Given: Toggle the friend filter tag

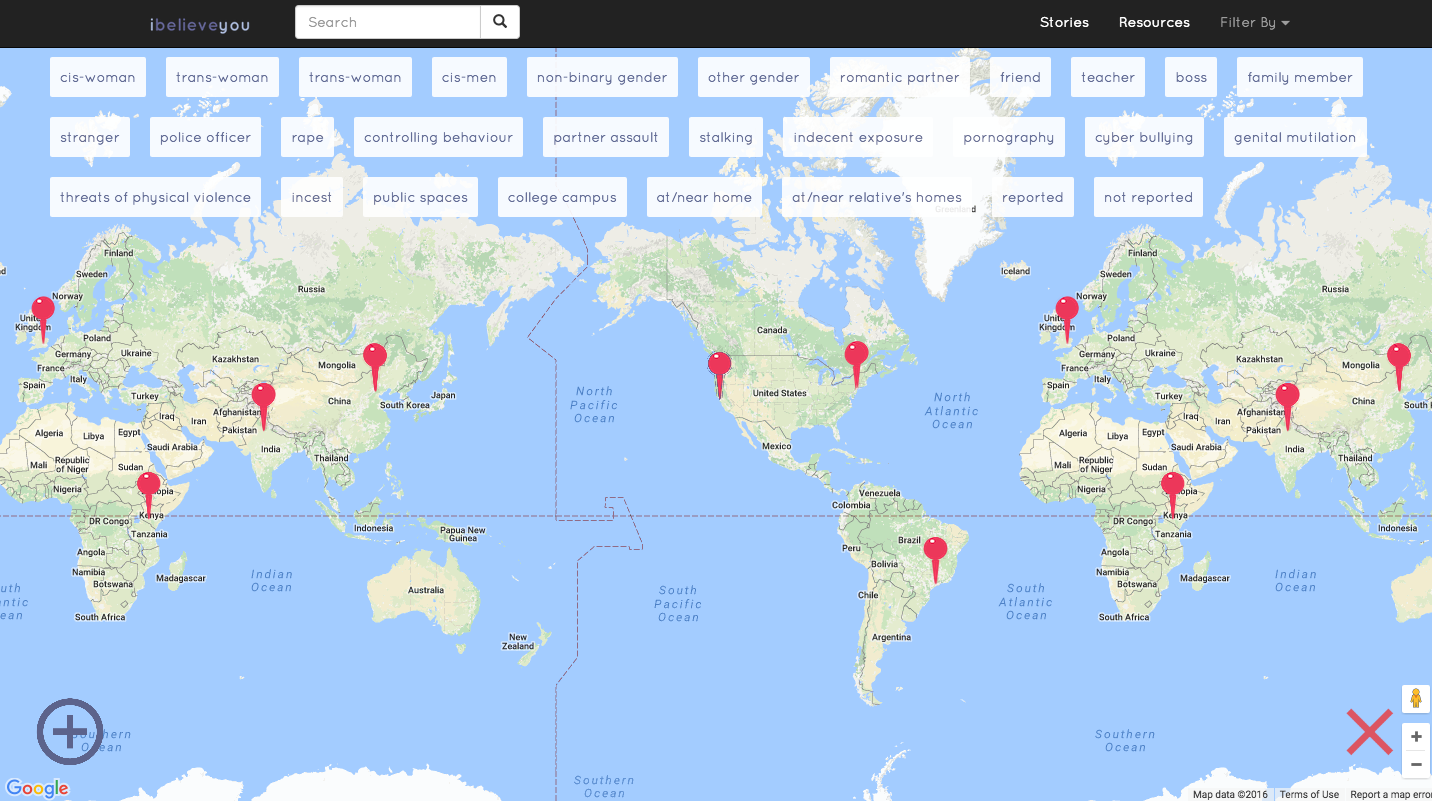Looking at the screenshot, I should (x=1020, y=77).
